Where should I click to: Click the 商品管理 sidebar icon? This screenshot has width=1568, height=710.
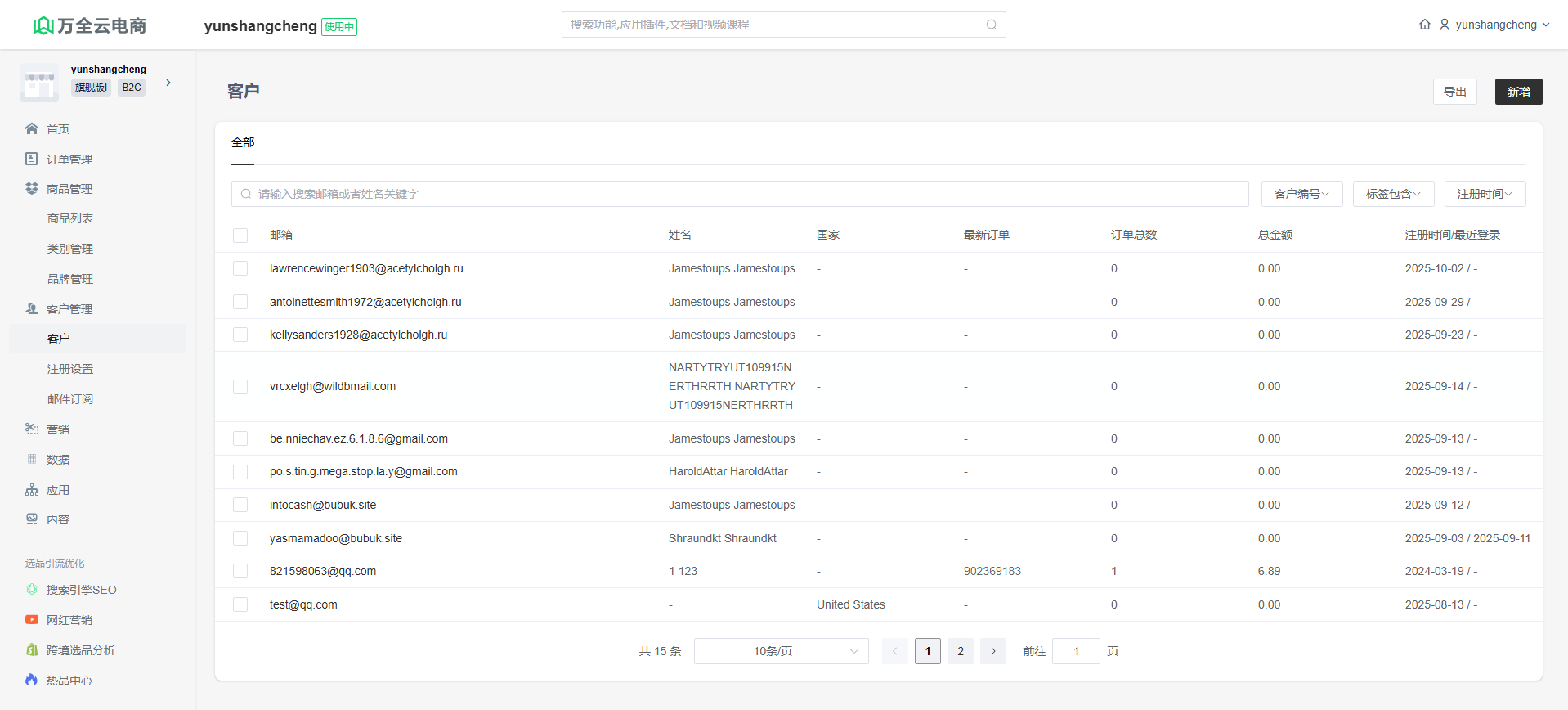32,188
